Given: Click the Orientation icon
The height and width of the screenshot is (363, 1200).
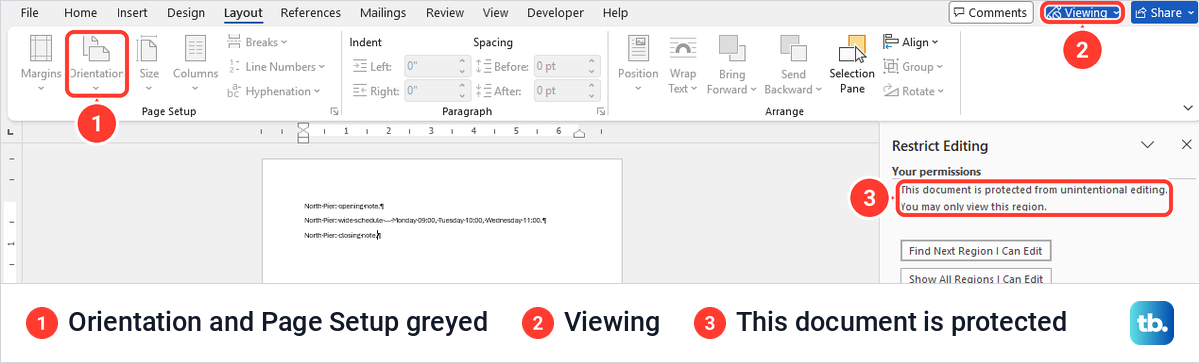Looking at the screenshot, I should pos(97,49).
